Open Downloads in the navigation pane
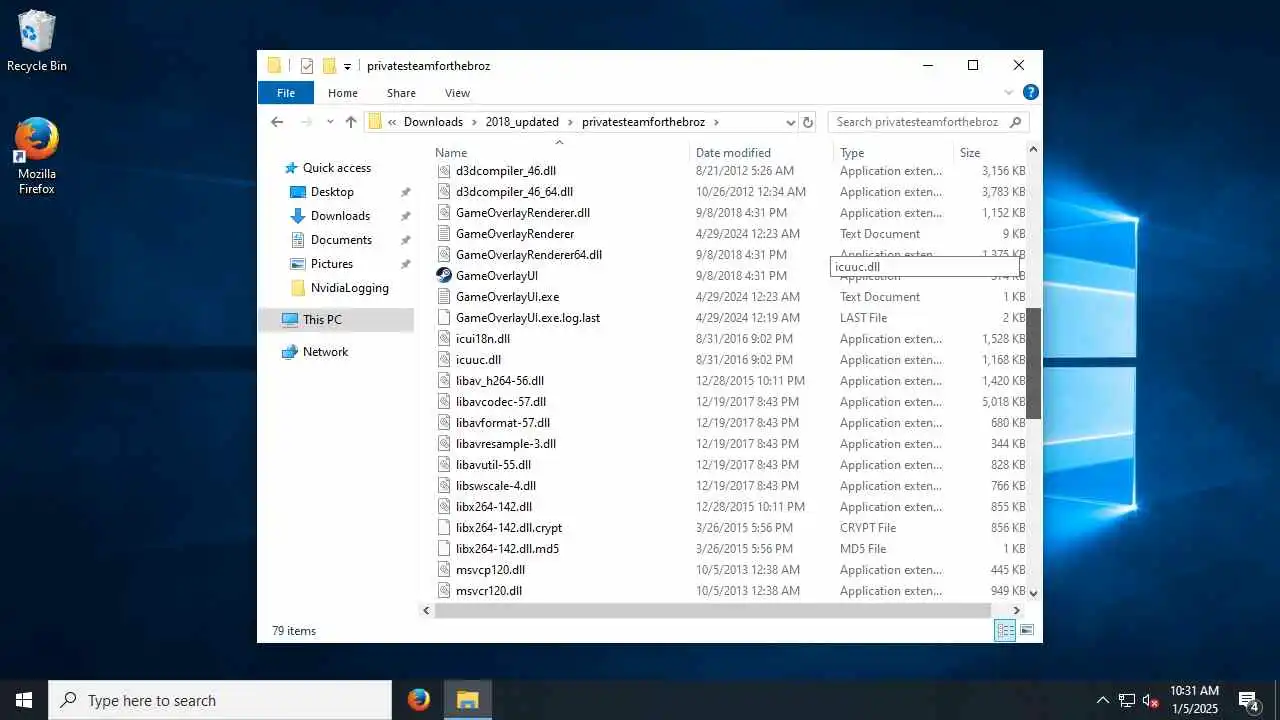This screenshot has width=1280, height=720. pos(340,216)
